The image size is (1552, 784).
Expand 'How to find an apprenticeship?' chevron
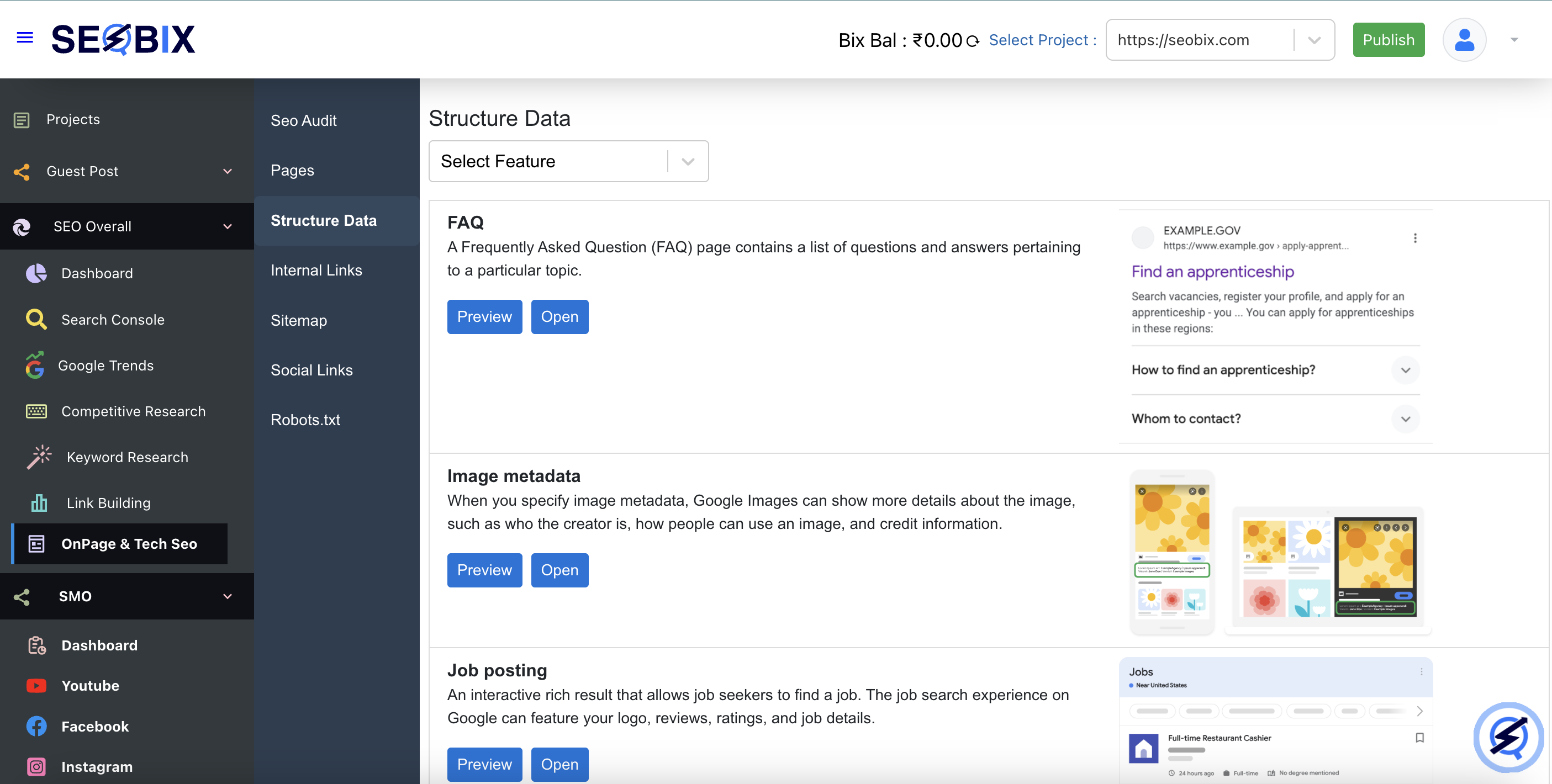(x=1405, y=370)
